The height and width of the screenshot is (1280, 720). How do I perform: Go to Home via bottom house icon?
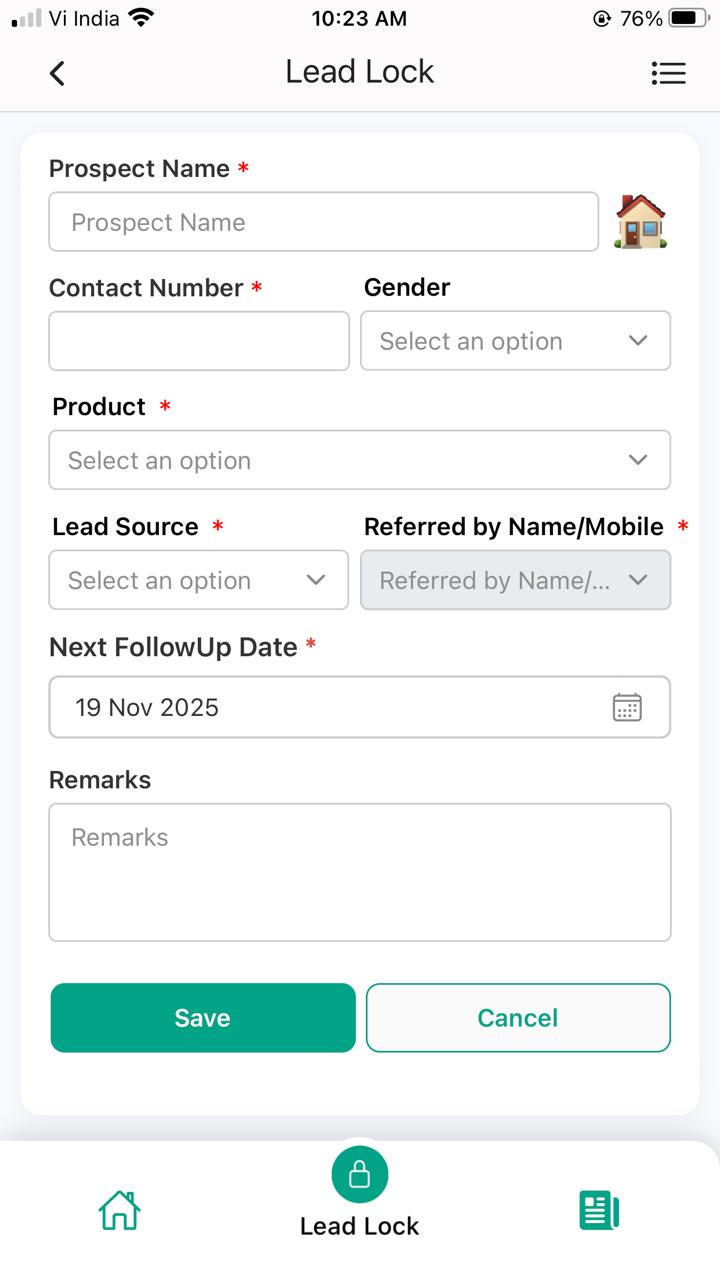(119, 1210)
